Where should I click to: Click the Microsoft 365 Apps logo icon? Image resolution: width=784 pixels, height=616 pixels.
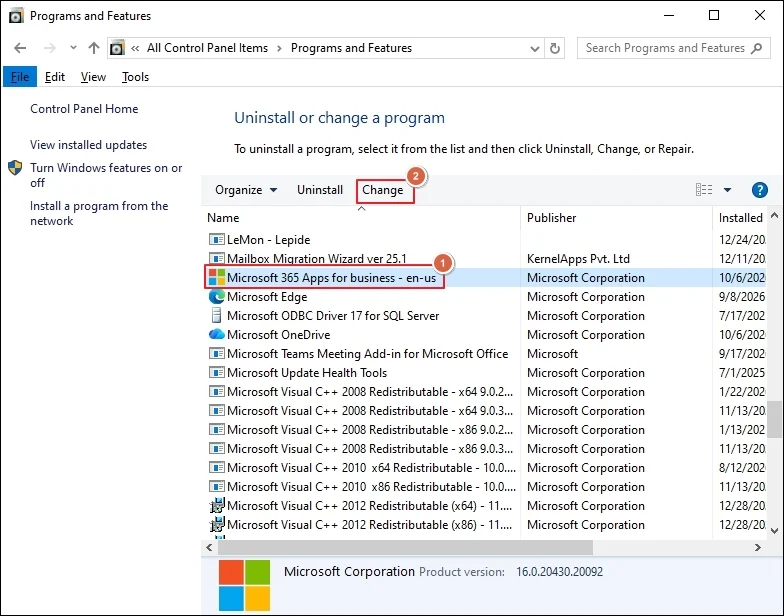(216, 278)
